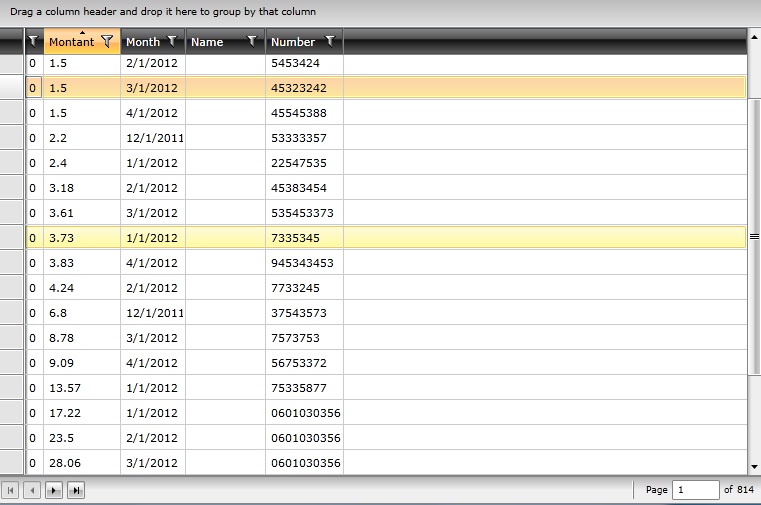Go to the next page
The height and width of the screenshot is (505, 761).
point(54,490)
